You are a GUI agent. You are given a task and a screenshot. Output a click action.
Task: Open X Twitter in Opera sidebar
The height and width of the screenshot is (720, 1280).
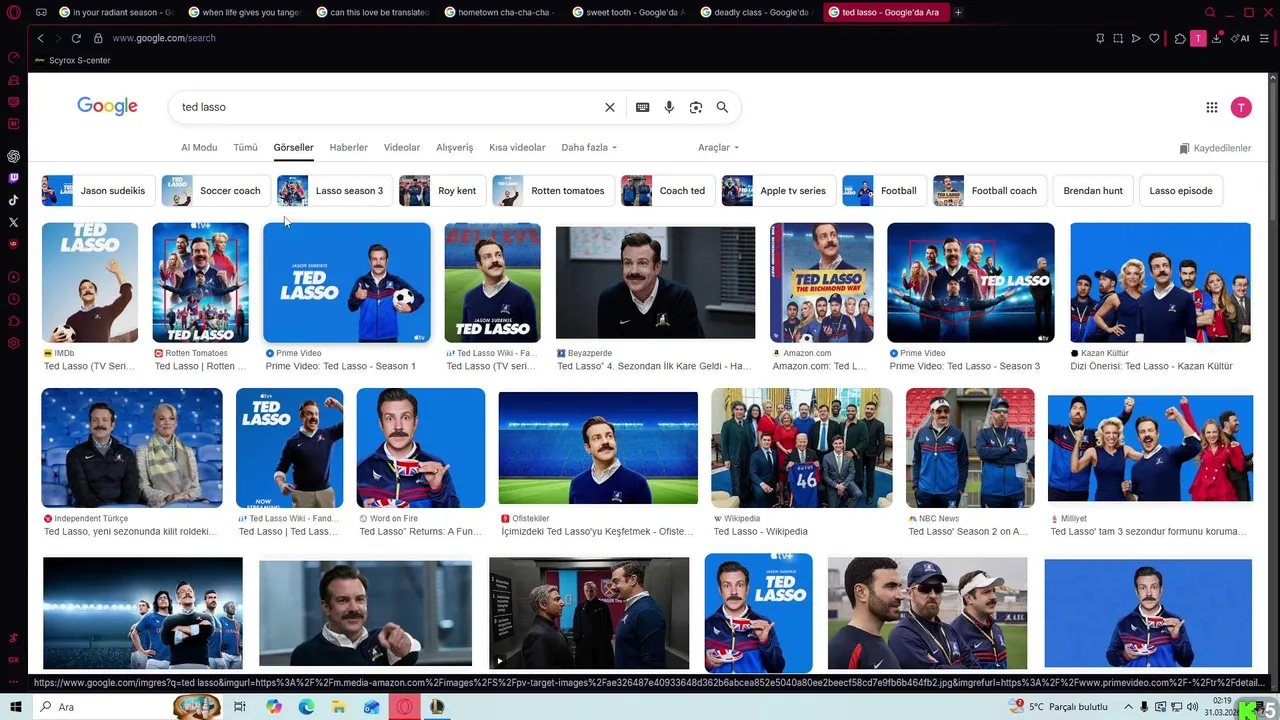coord(14,222)
